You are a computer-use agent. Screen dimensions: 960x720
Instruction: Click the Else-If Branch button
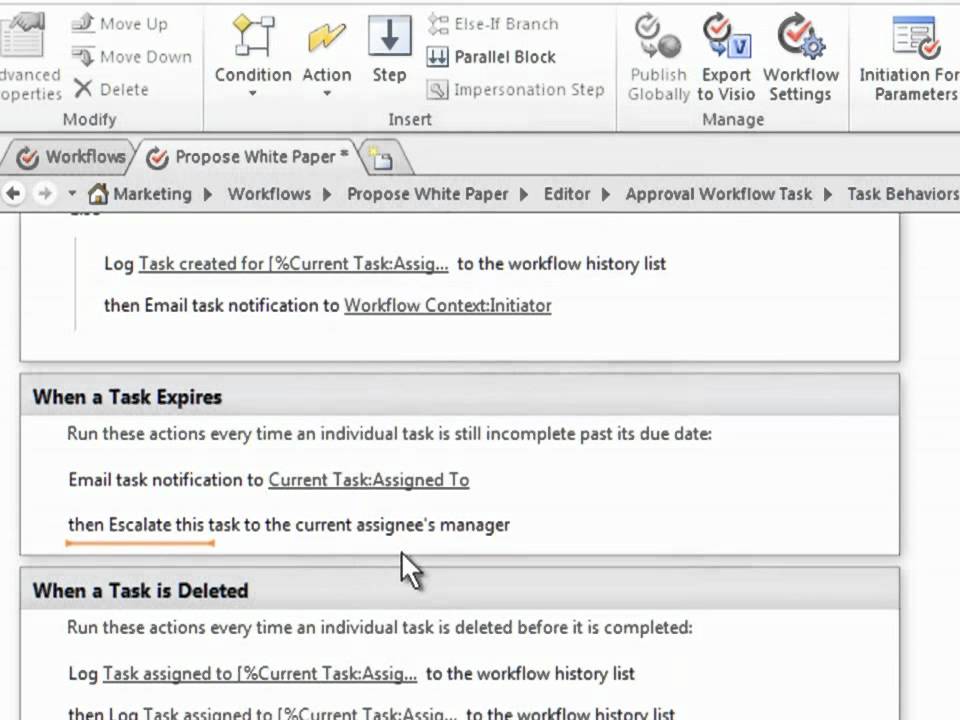coord(493,24)
